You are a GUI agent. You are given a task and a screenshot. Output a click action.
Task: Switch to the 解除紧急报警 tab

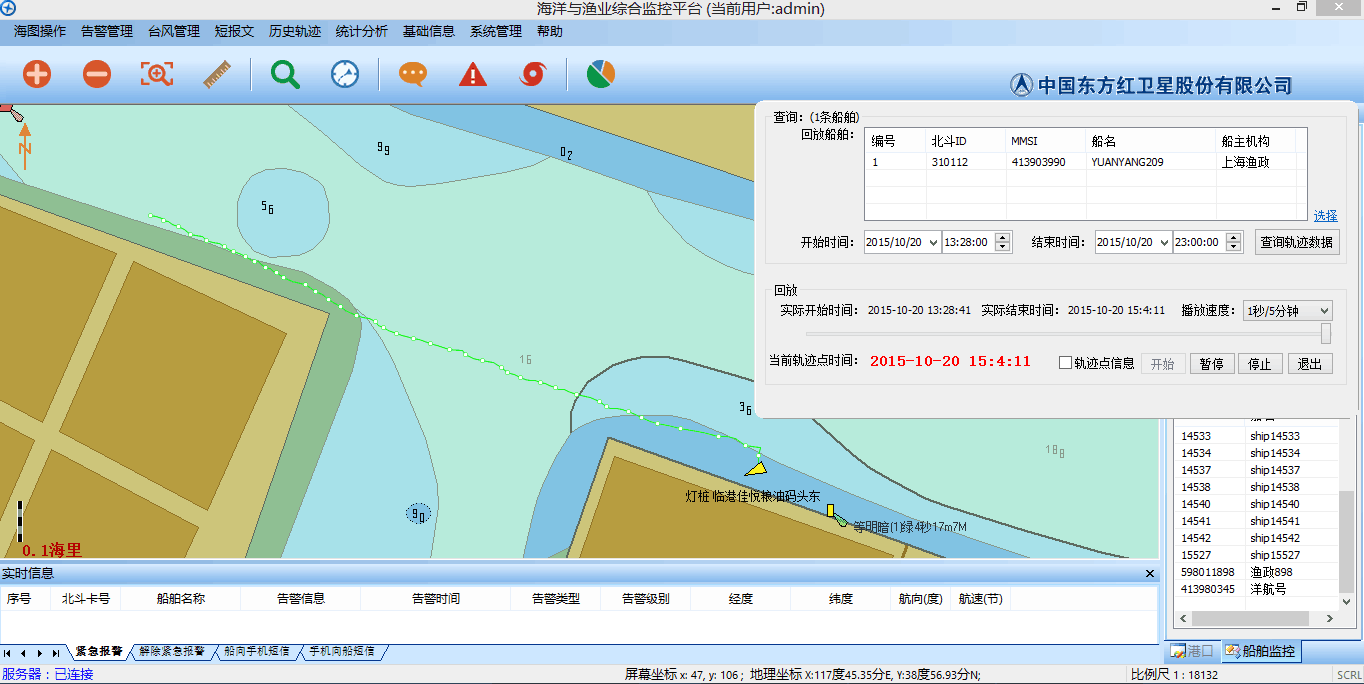pyautogui.click(x=171, y=651)
